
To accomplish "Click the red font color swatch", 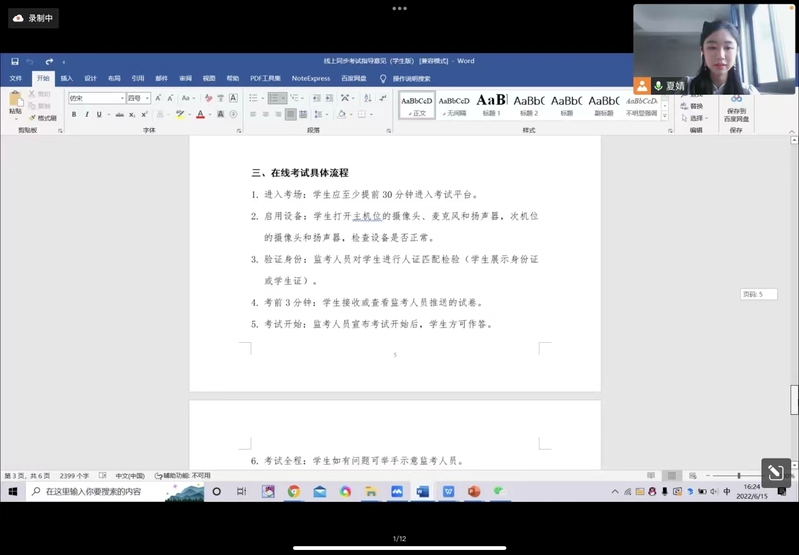I will point(200,115).
